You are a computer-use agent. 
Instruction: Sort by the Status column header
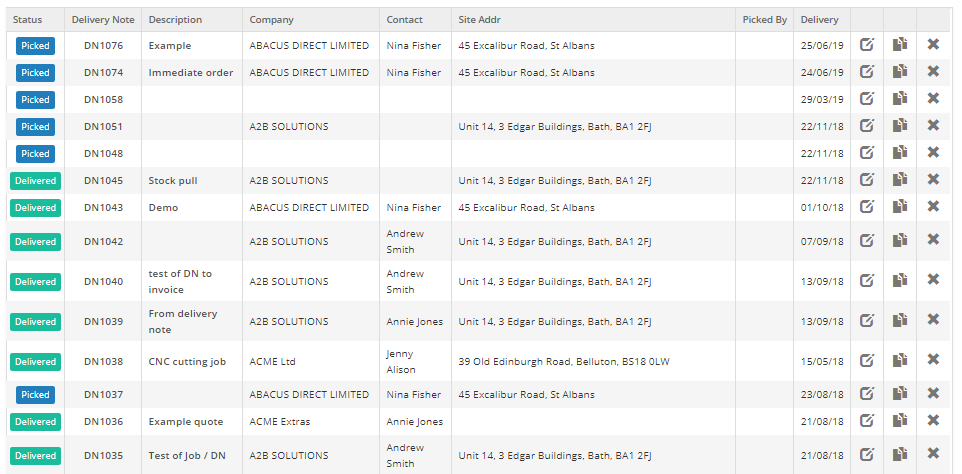point(27,20)
